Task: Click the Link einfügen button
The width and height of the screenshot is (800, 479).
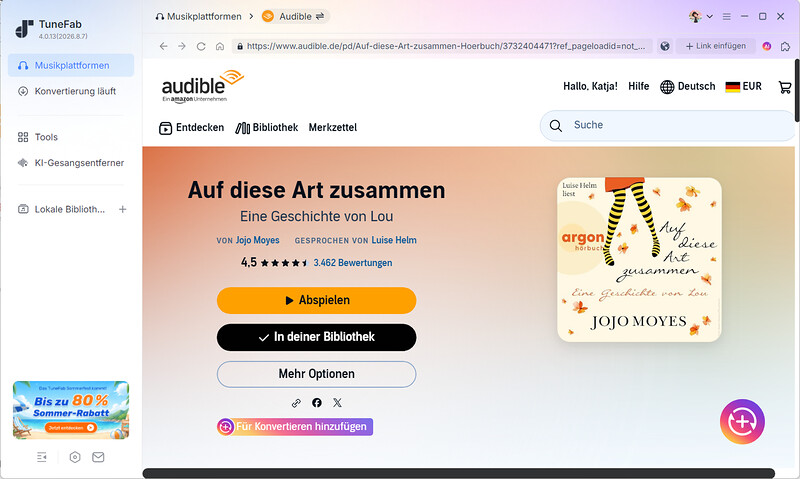Action: pyautogui.click(x=715, y=46)
